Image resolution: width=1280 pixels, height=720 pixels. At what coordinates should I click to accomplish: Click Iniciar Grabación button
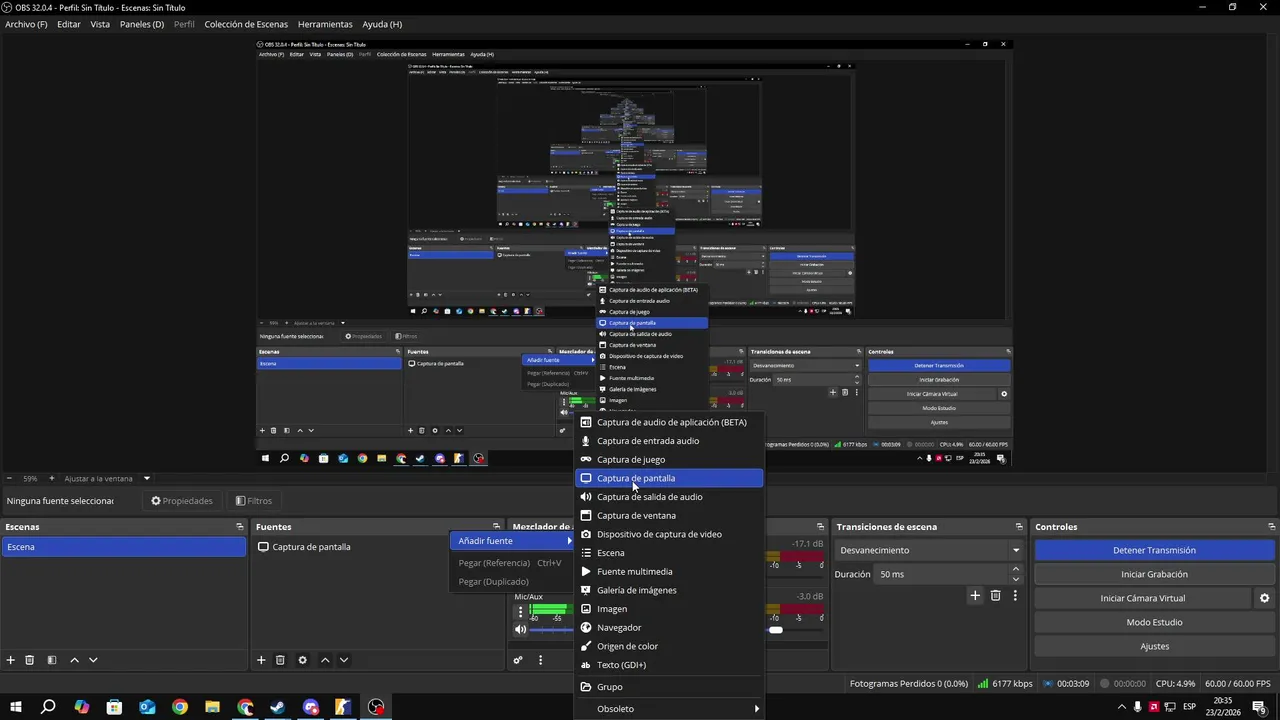(x=1154, y=574)
